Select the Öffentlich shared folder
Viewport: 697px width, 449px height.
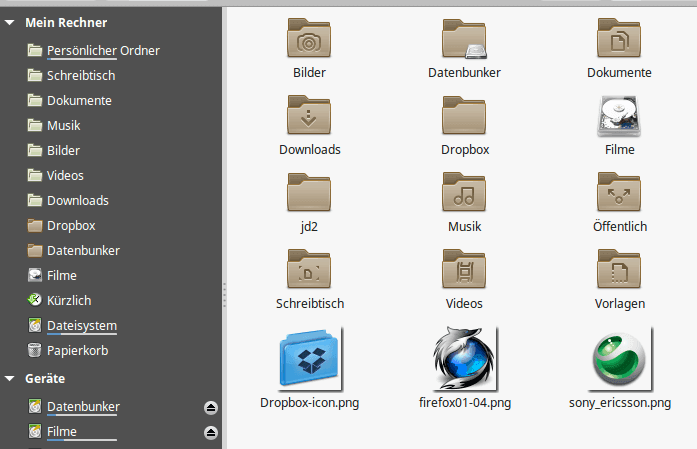[x=619, y=192]
